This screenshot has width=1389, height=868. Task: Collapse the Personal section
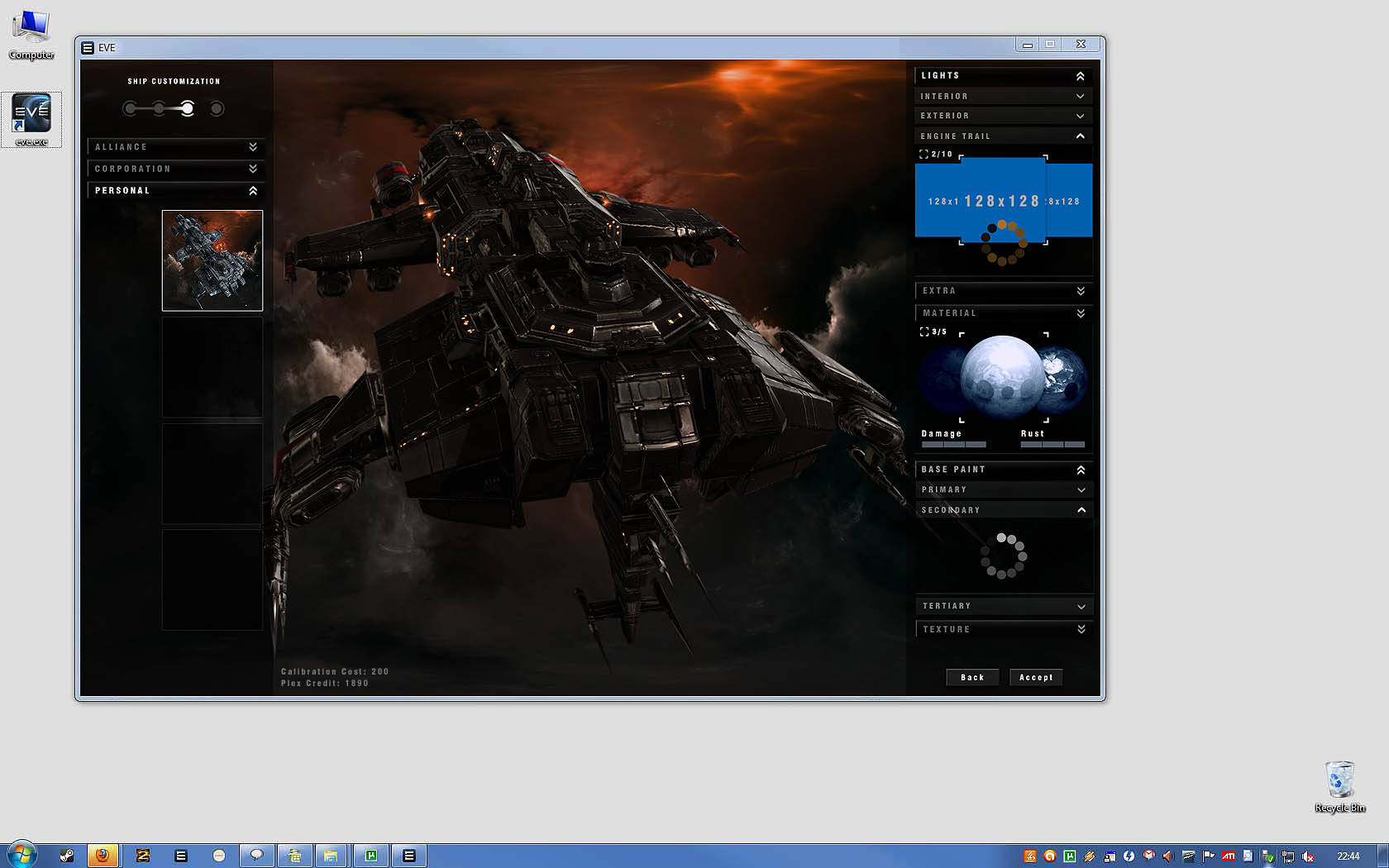point(175,191)
